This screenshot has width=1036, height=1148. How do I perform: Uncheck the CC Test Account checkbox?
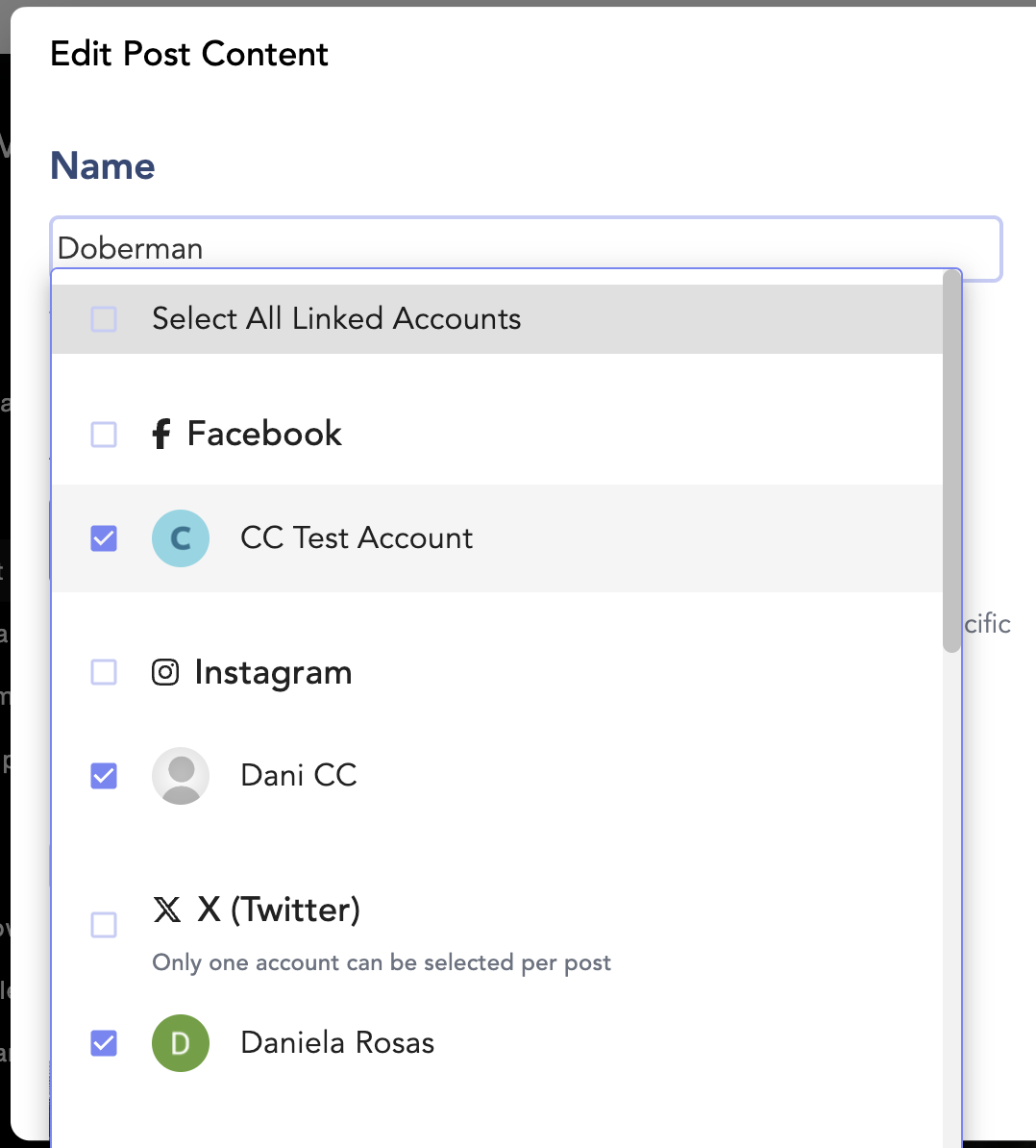coord(104,538)
